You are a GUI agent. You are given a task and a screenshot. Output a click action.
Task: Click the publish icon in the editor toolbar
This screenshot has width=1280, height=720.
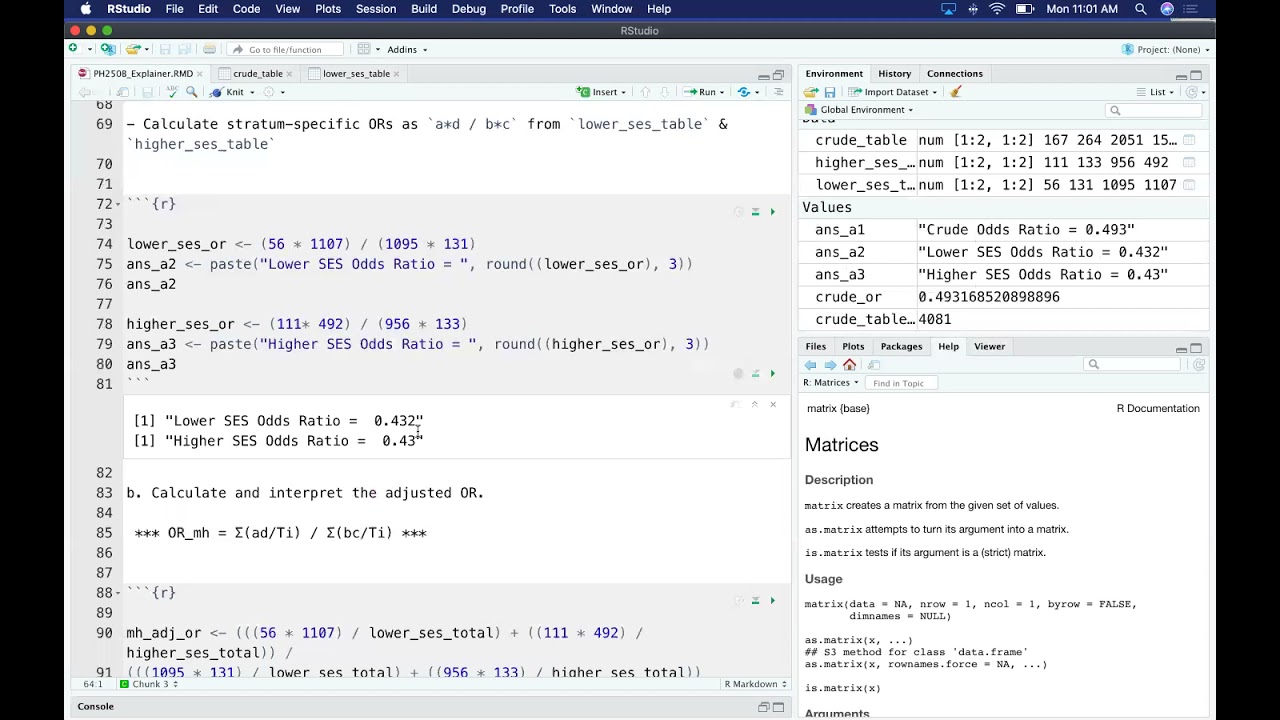(x=746, y=92)
